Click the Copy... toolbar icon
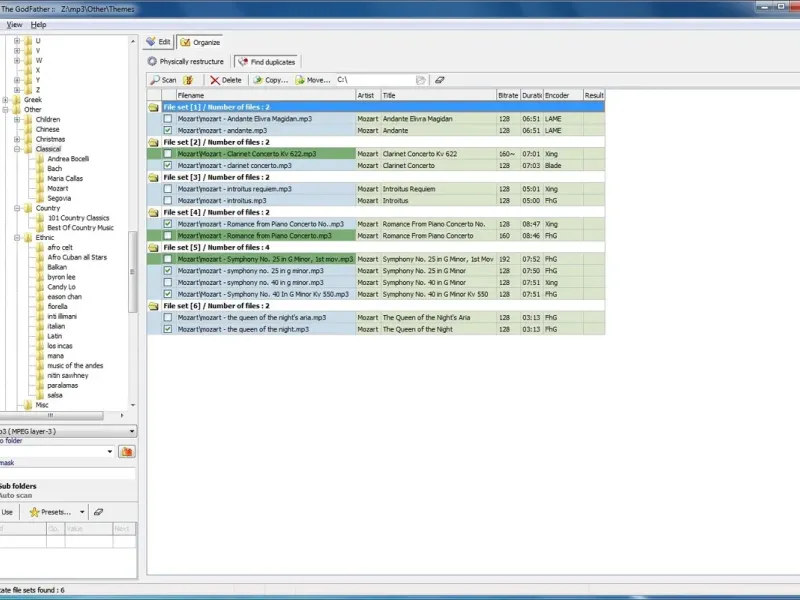 tap(258, 80)
